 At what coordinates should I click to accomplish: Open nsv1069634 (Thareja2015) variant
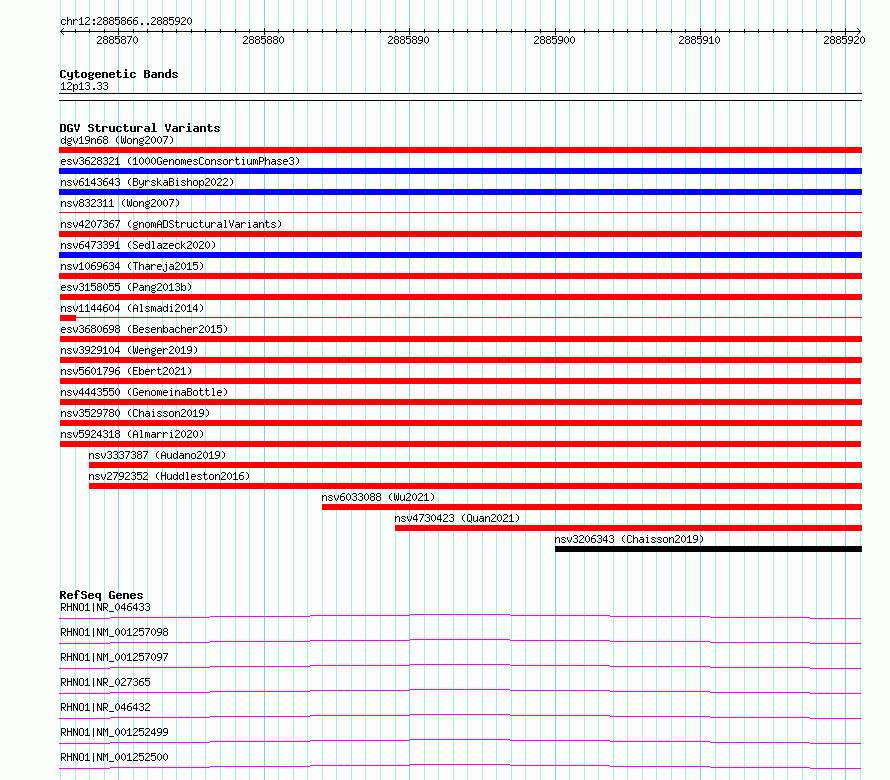pos(132,266)
